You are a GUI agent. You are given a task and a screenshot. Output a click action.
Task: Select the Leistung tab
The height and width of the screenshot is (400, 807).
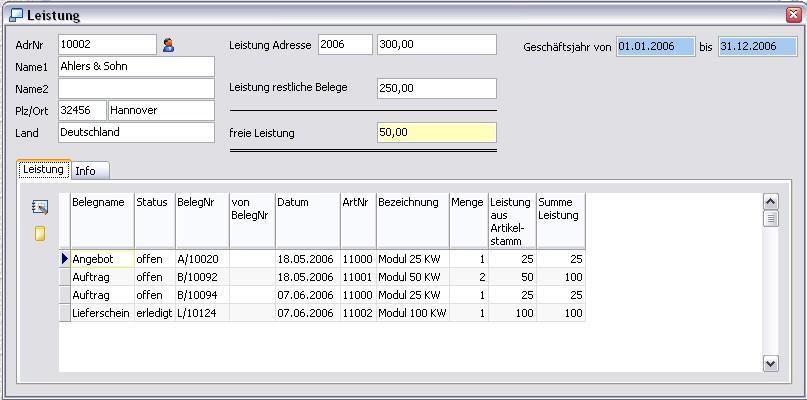43,170
